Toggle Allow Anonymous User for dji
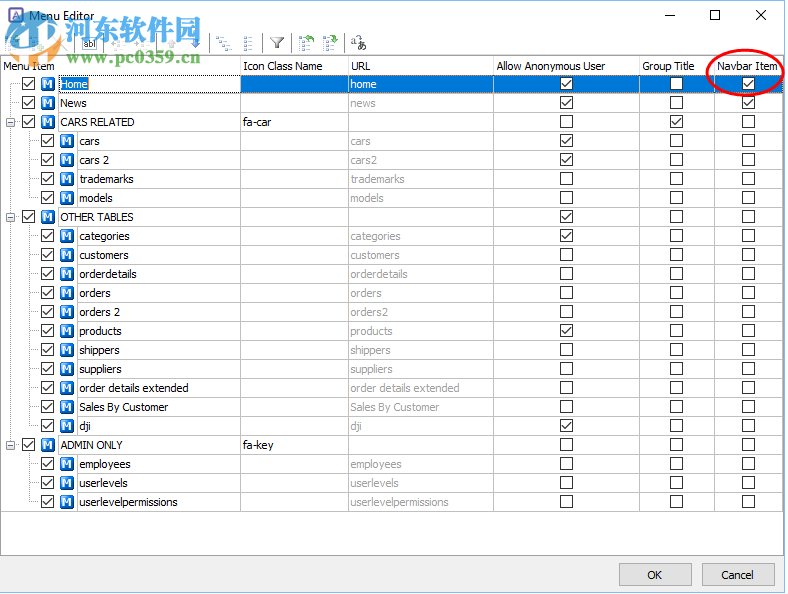 (x=566, y=426)
